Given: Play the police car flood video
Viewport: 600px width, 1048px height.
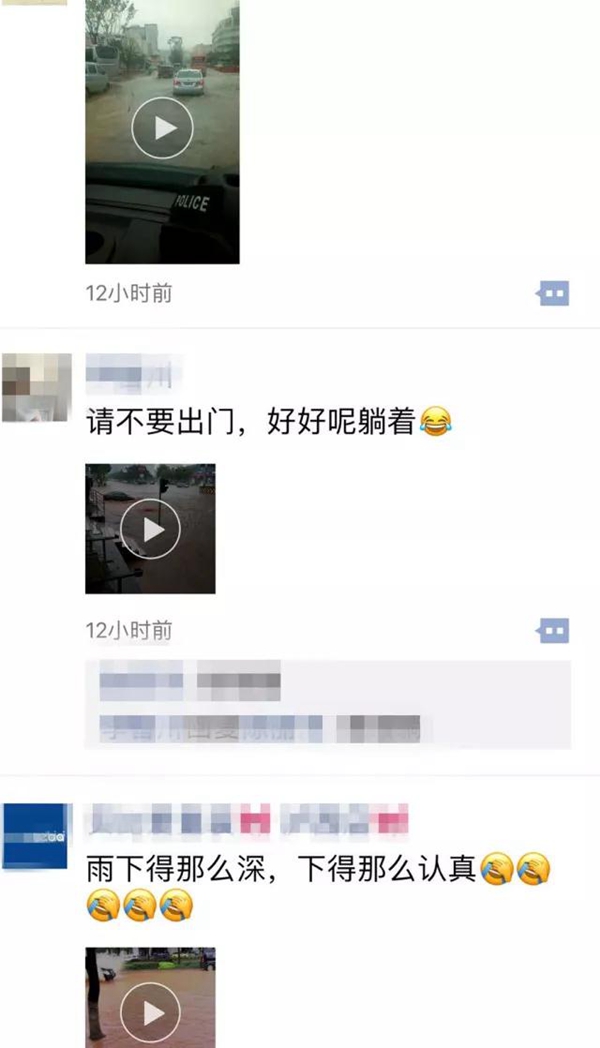Looking at the screenshot, I should [162, 128].
